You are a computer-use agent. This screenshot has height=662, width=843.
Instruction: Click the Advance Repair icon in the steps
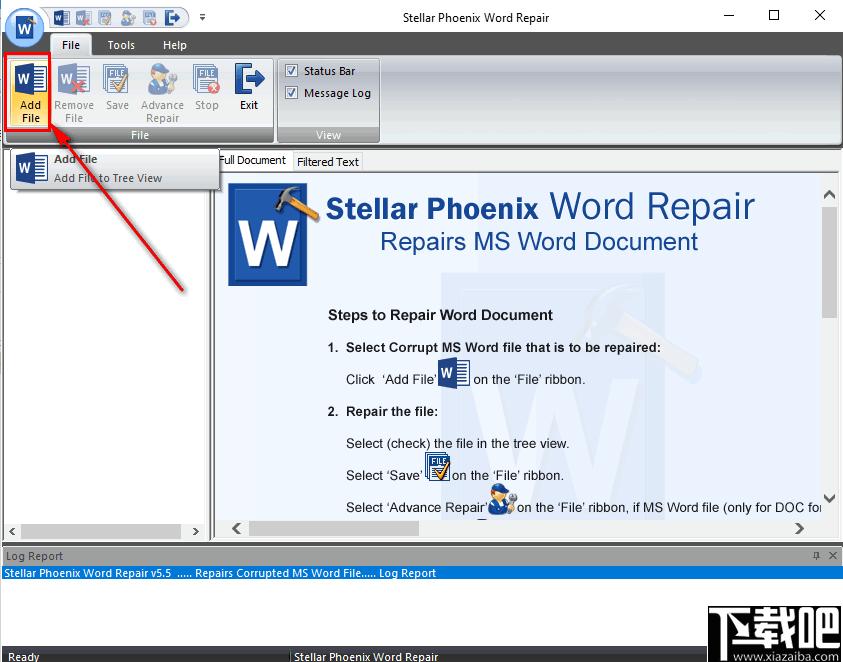pyautogui.click(x=502, y=500)
